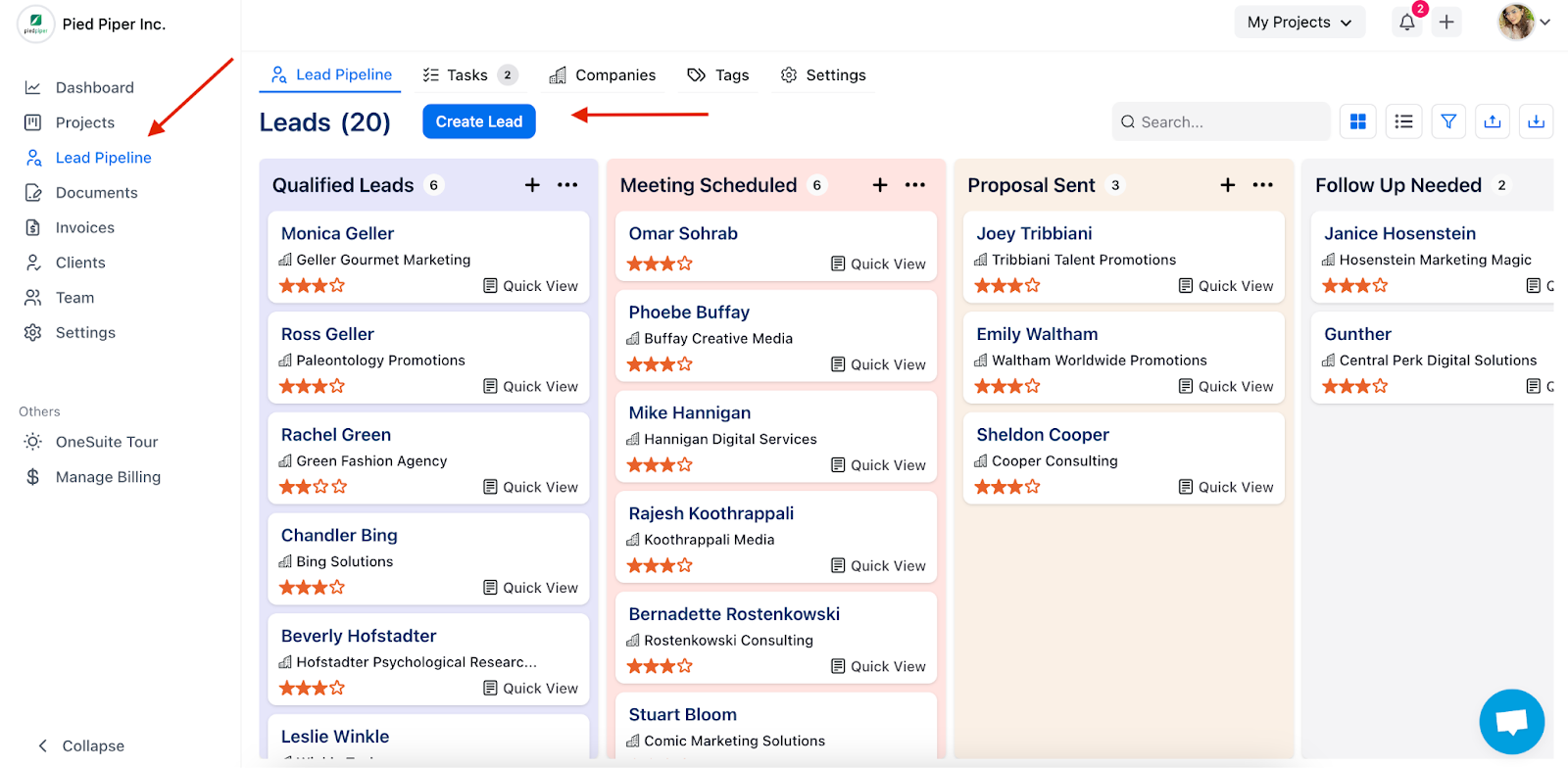The image size is (1568, 768).
Task: Switch to list view
Action: 1404,121
